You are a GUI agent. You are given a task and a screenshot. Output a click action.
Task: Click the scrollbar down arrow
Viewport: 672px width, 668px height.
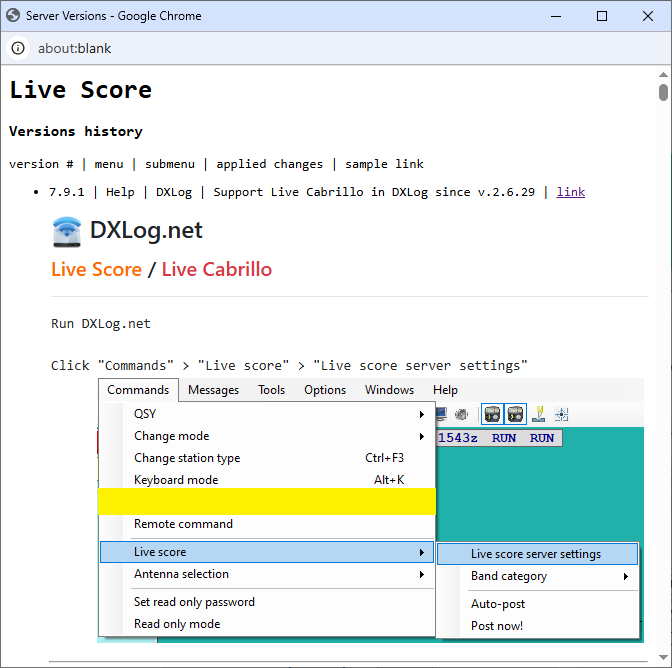pyautogui.click(x=663, y=658)
